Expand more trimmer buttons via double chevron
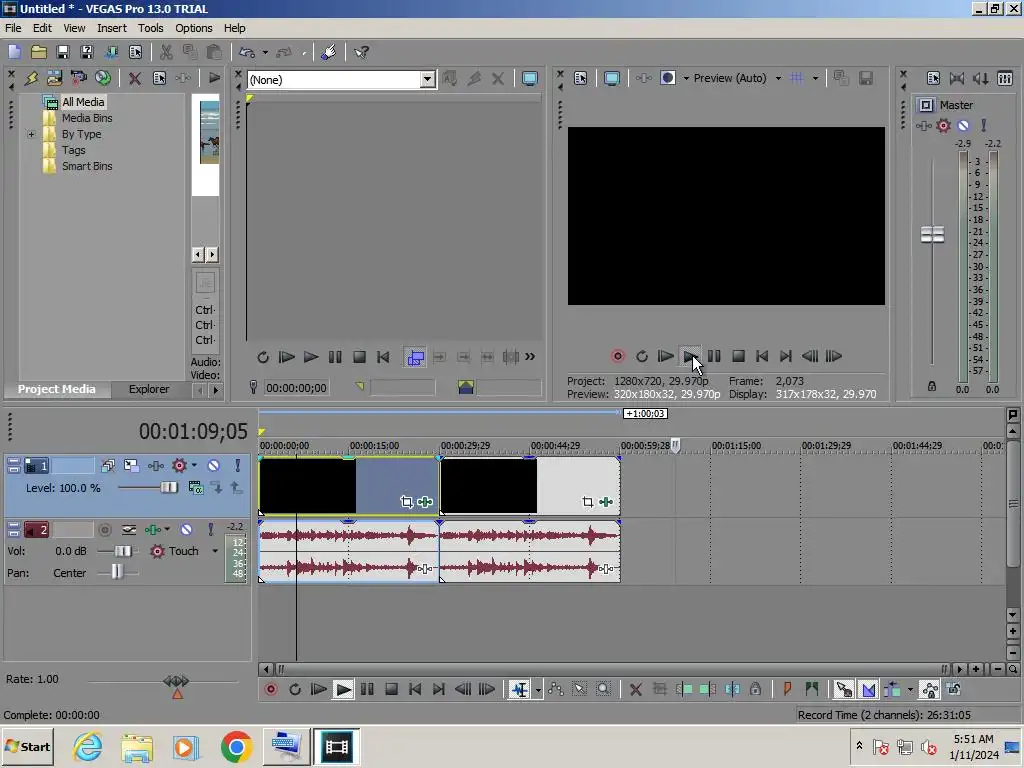This screenshot has width=1024, height=768. 530,357
